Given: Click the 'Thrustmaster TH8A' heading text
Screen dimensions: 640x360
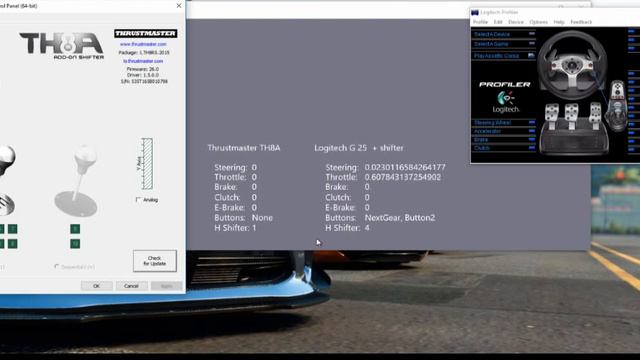Looking at the screenshot, I should point(244,148).
